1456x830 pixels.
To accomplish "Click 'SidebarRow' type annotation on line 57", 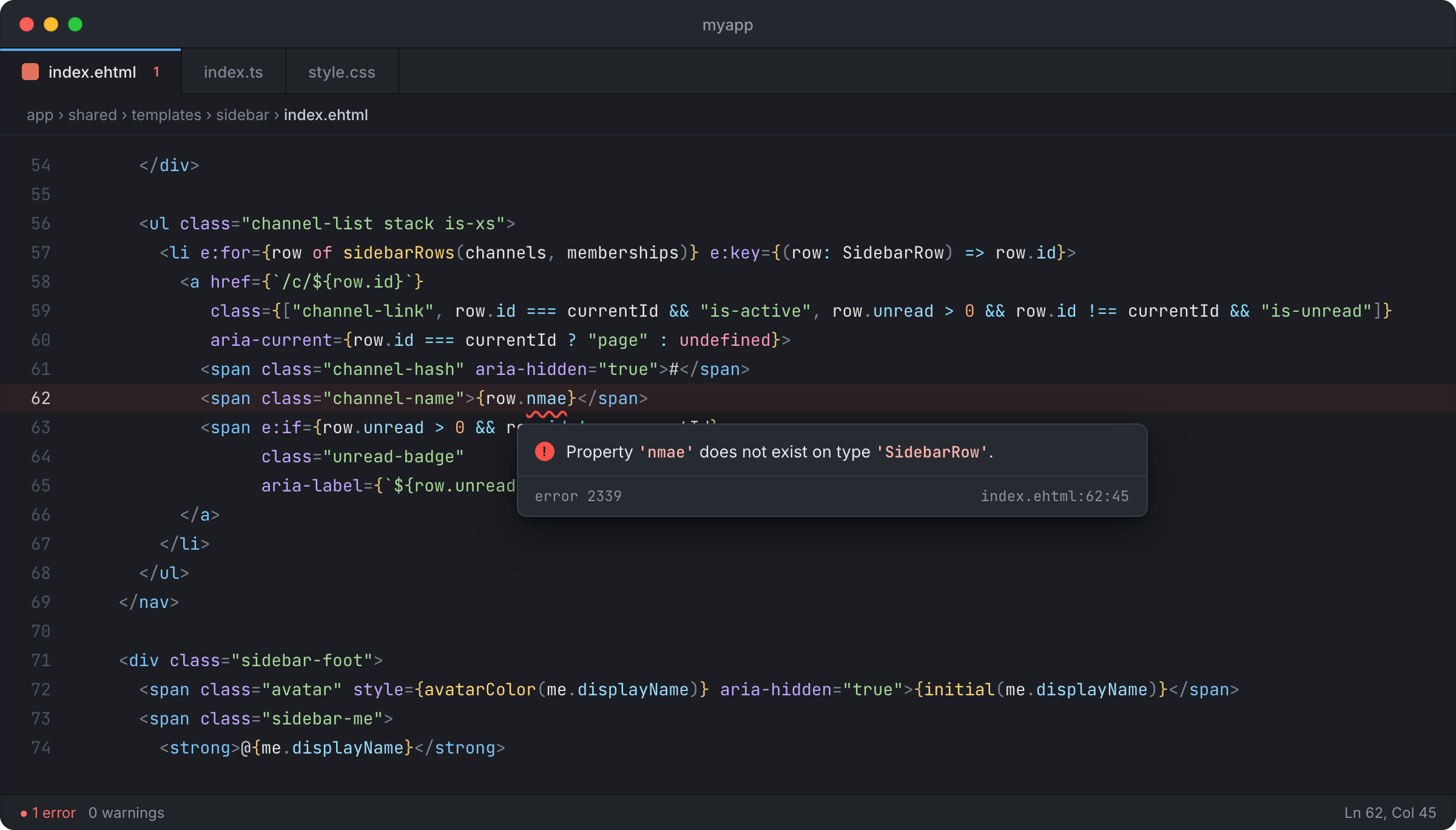I will 893,253.
